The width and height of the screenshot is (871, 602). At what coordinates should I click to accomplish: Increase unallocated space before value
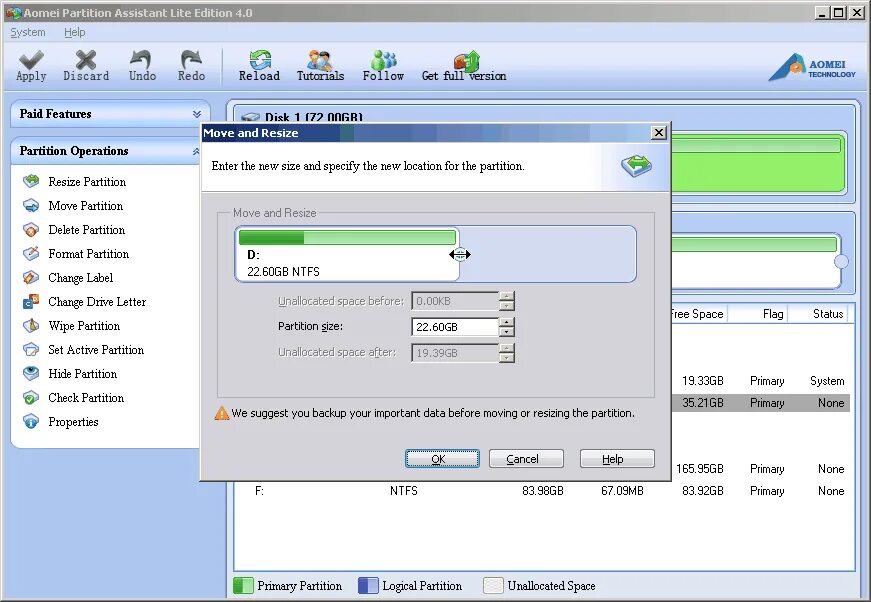pyautogui.click(x=507, y=297)
